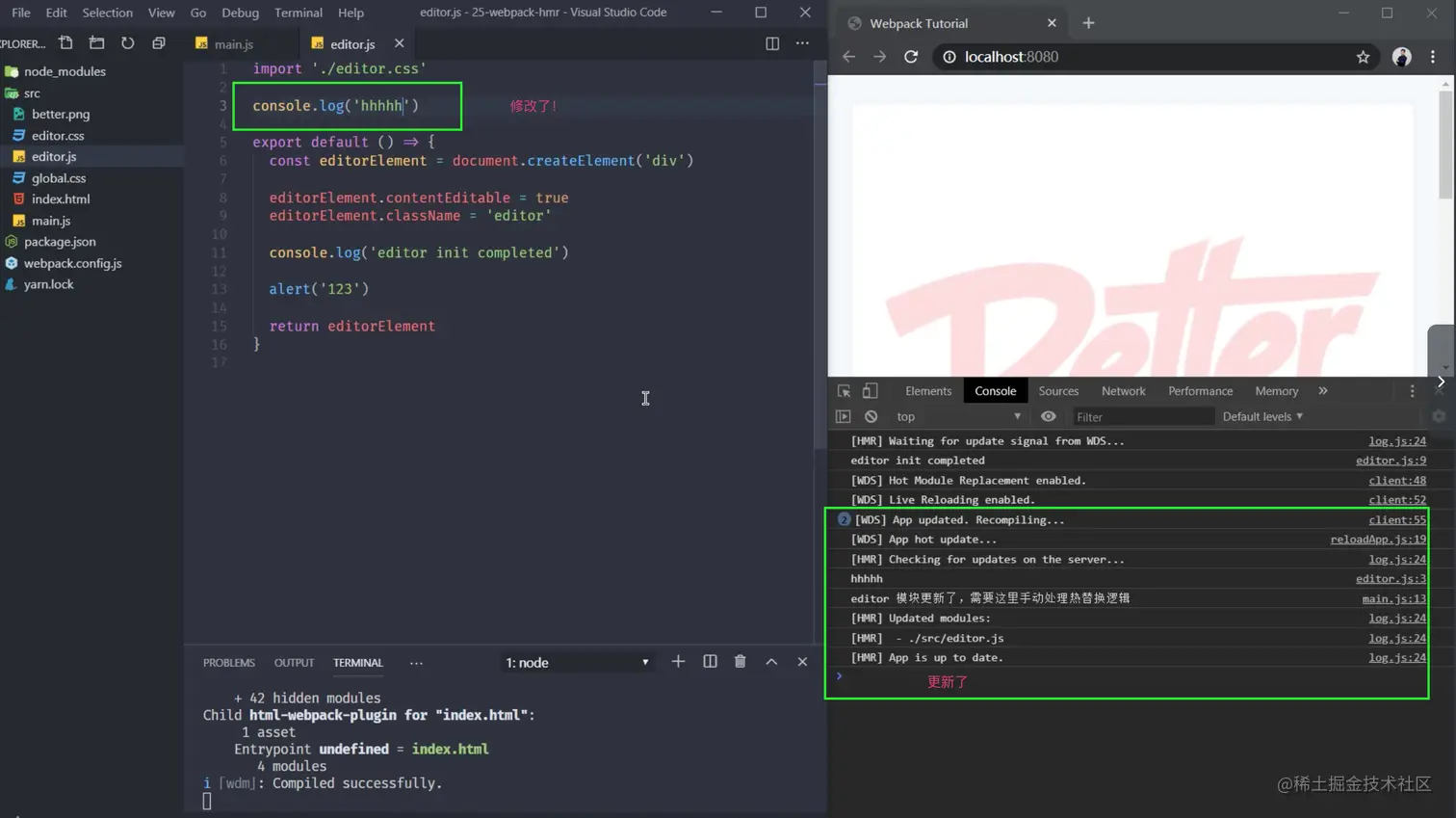Click New File icon in Explorer header
The image size is (1456, 818).
pos(65,43)
